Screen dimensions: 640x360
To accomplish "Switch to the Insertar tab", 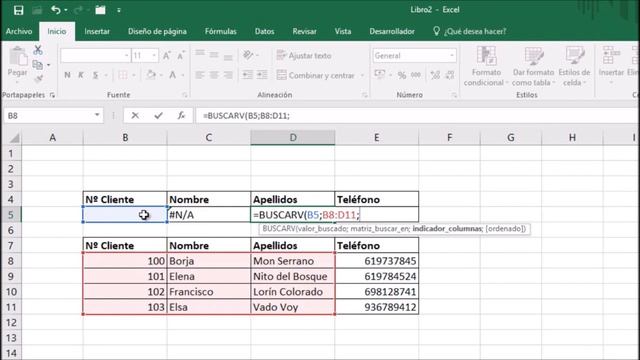I will [97, 31].
